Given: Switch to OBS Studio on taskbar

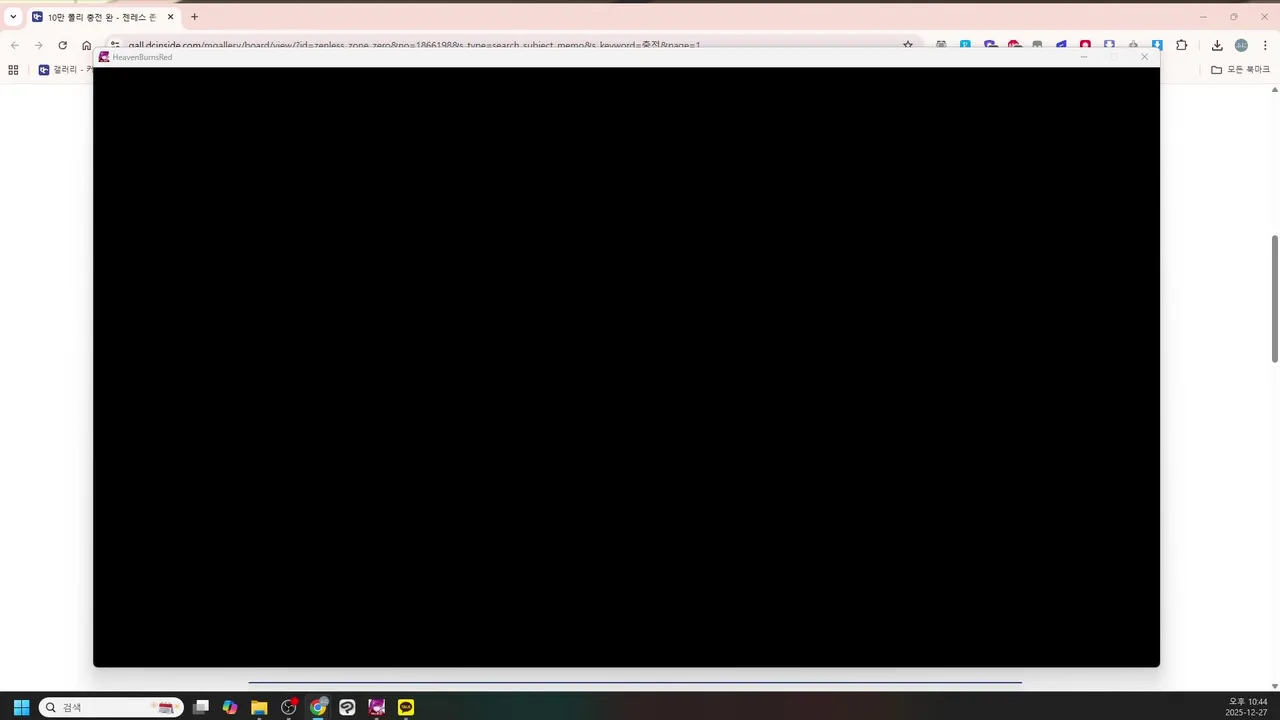Looking at the screenshot, I should pos(289,707).
